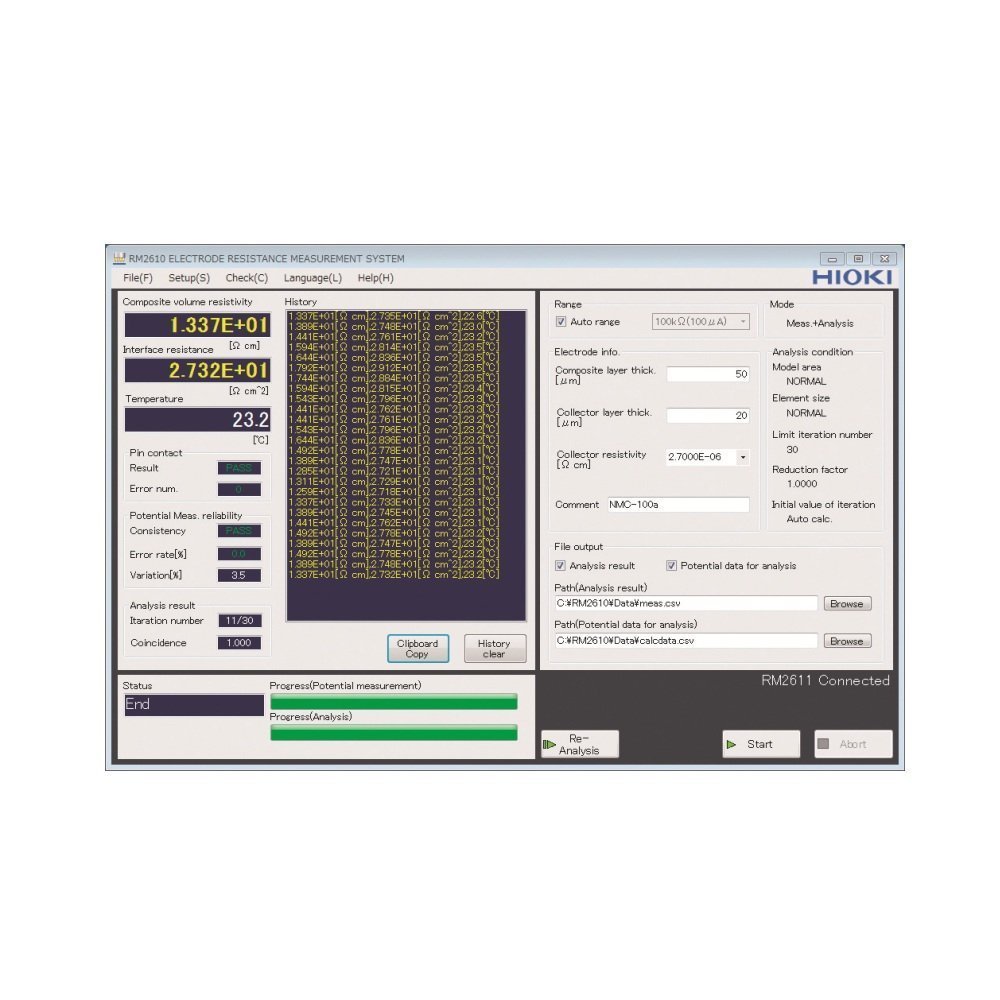
Task: Expand Collector resistivity dropdown
Action: click(742, 457)
